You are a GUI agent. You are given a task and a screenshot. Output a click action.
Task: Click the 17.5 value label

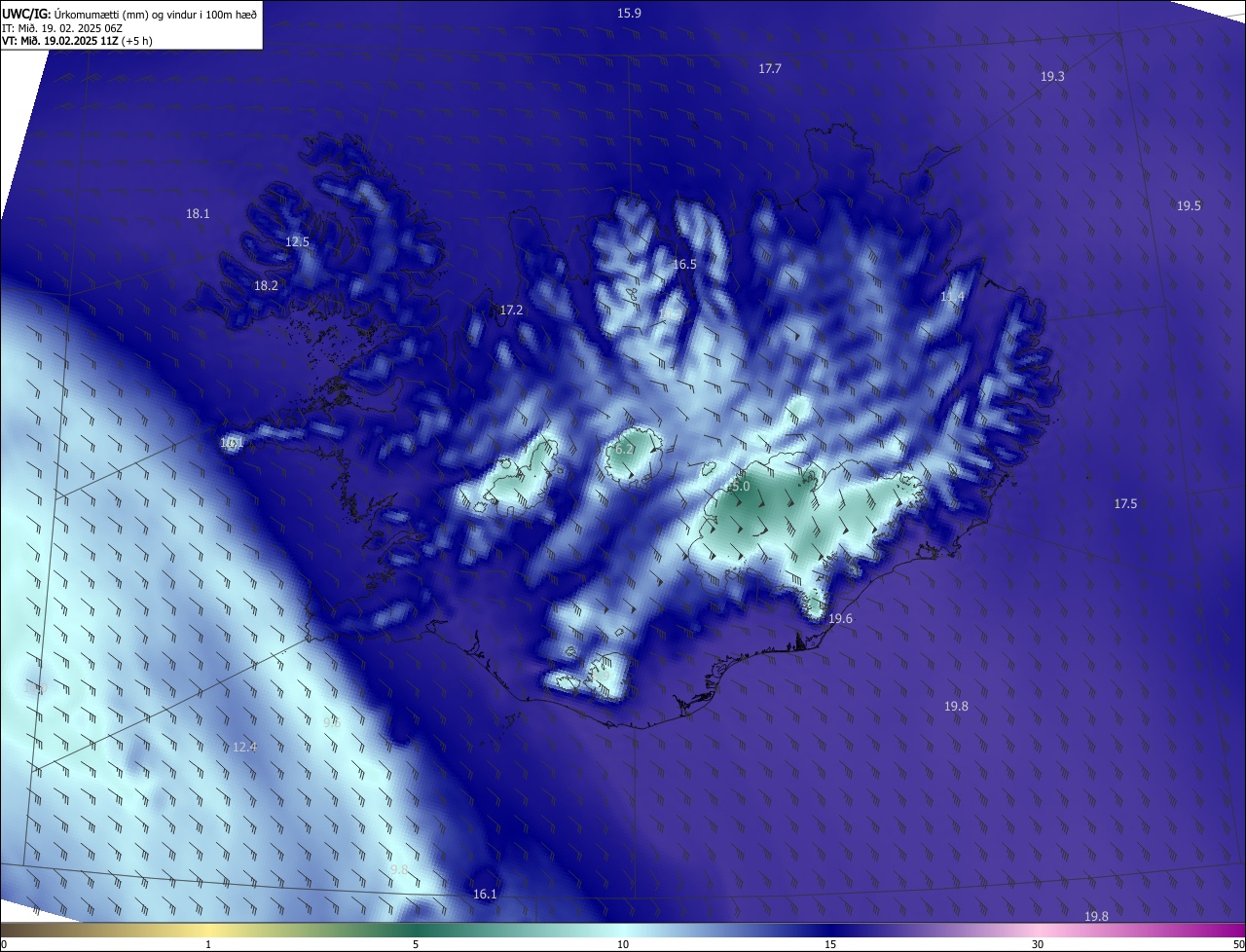(x=1125, y=503)
